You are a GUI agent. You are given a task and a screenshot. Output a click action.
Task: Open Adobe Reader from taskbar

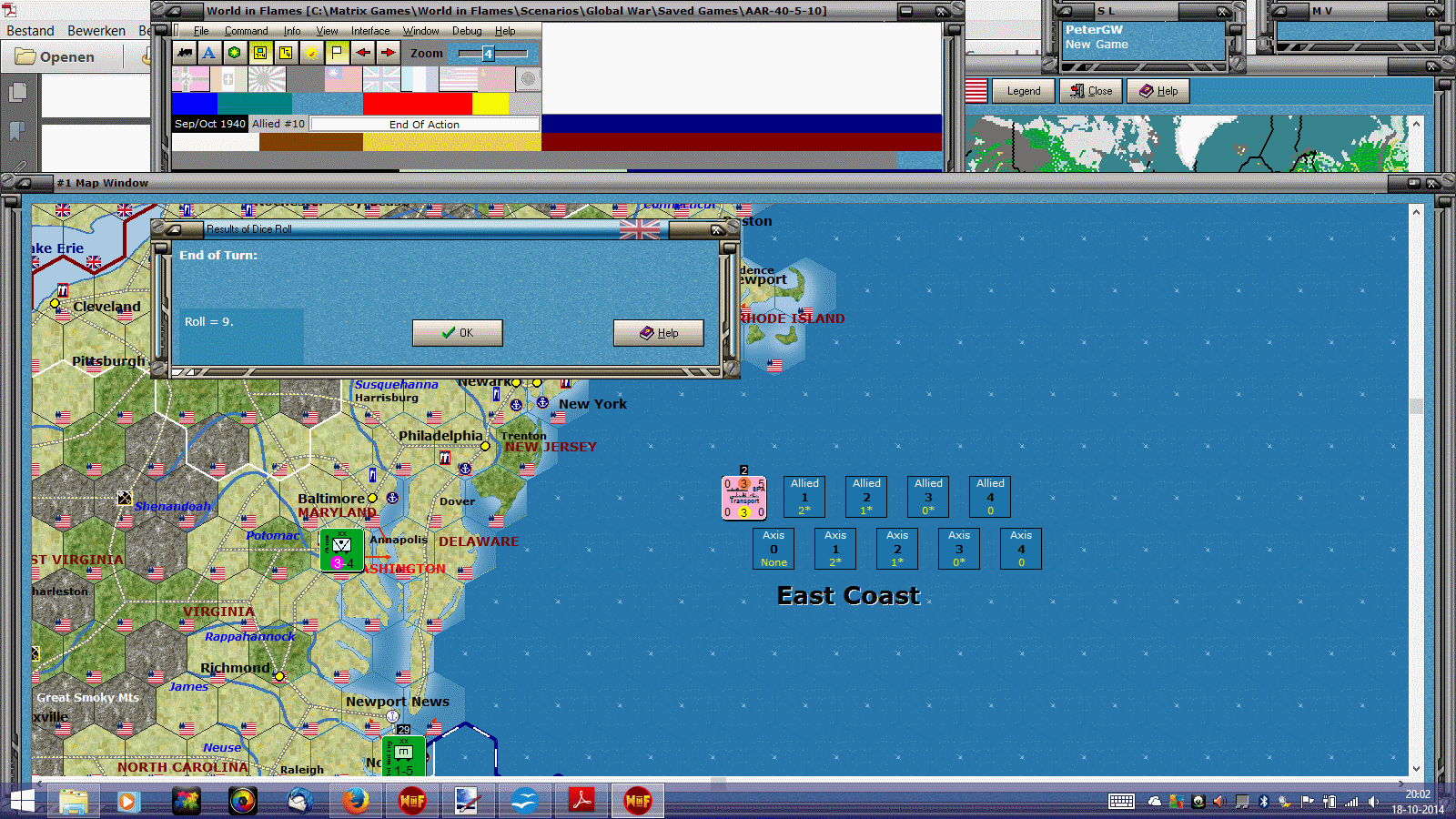tap(581, 801)
